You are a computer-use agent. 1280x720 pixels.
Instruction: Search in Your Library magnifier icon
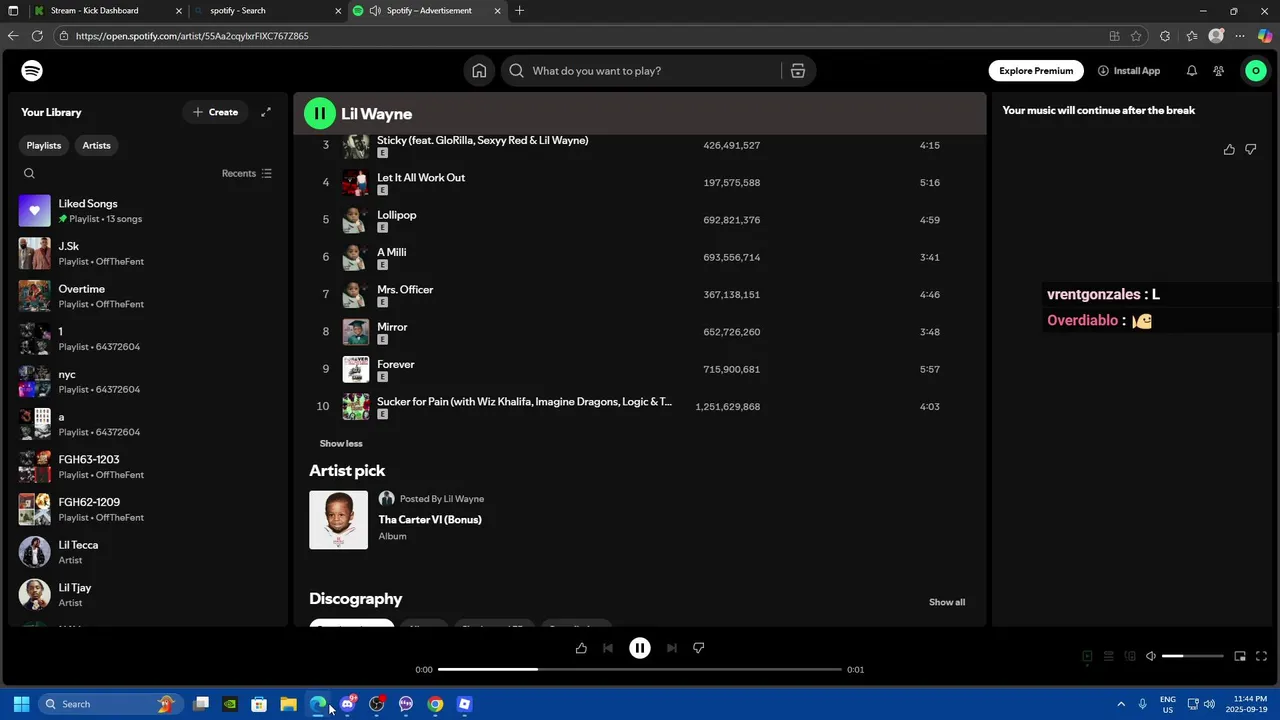click(29, 173)
